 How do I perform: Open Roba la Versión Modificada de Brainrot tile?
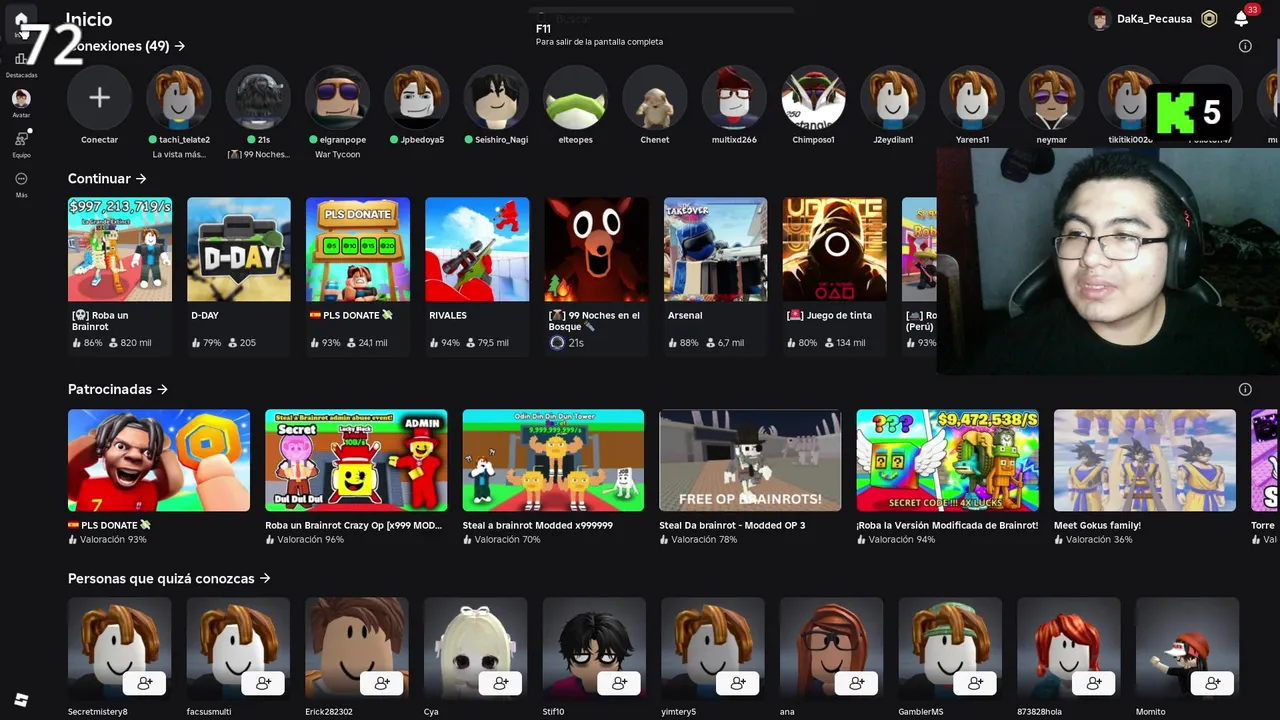(x=947, y=460)
